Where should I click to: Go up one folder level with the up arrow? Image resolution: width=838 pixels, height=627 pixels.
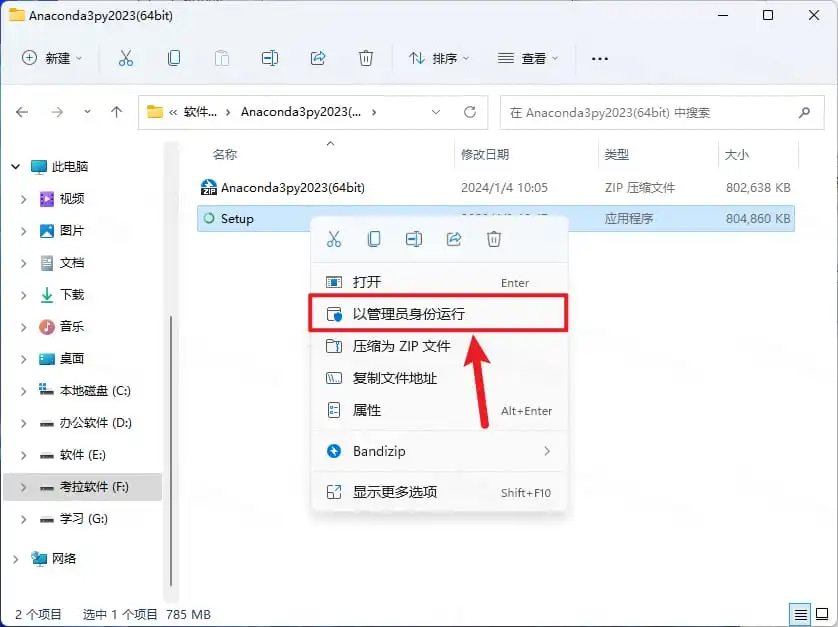pyautogui.click(x=117, y=112)
